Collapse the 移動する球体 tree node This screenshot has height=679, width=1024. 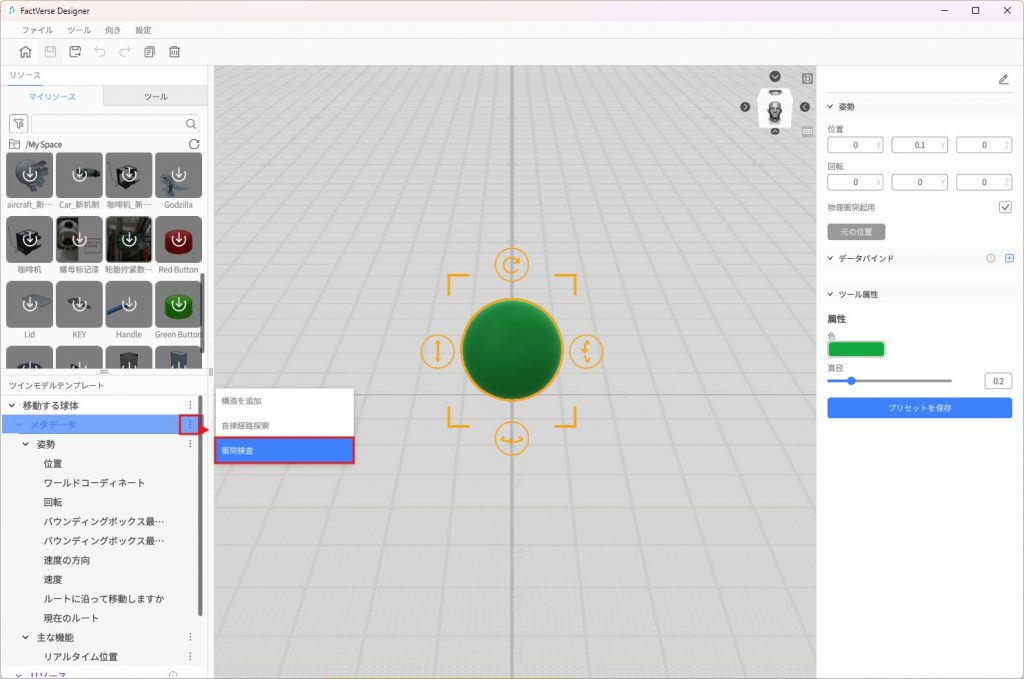12,405
